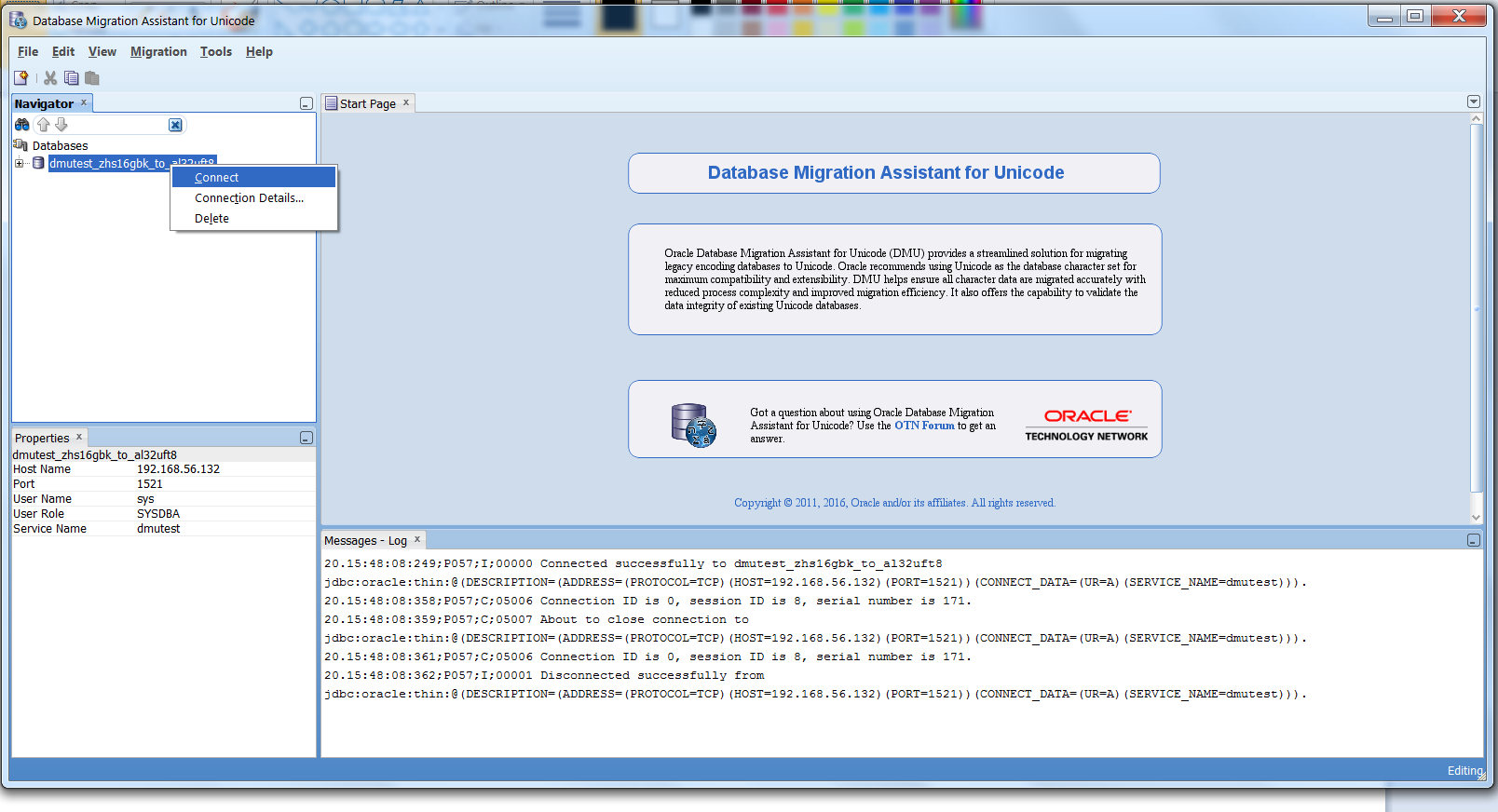Select the Start Page tab

pos(367,103)
